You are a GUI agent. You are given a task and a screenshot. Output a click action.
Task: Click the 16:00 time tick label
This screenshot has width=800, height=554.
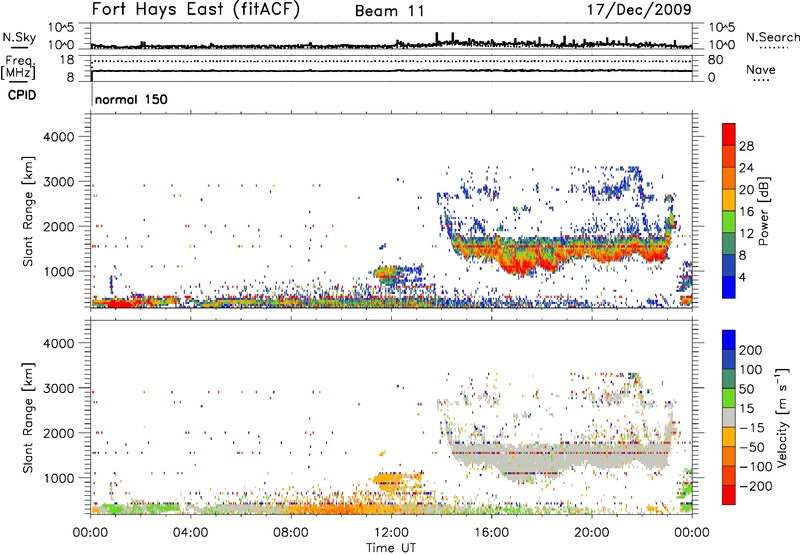point(491,533)
